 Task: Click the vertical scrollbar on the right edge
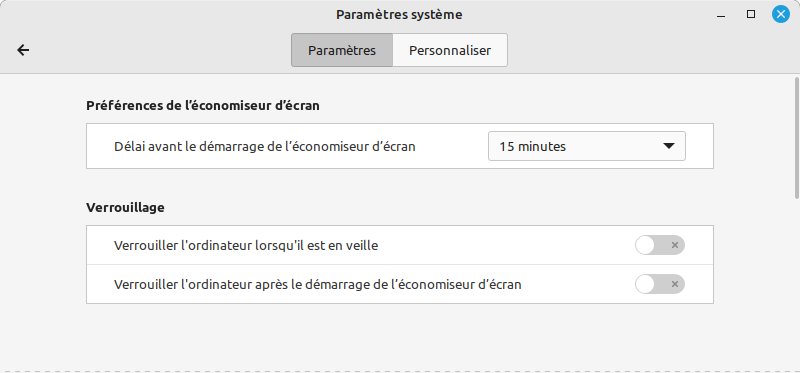tap(797, 138)
